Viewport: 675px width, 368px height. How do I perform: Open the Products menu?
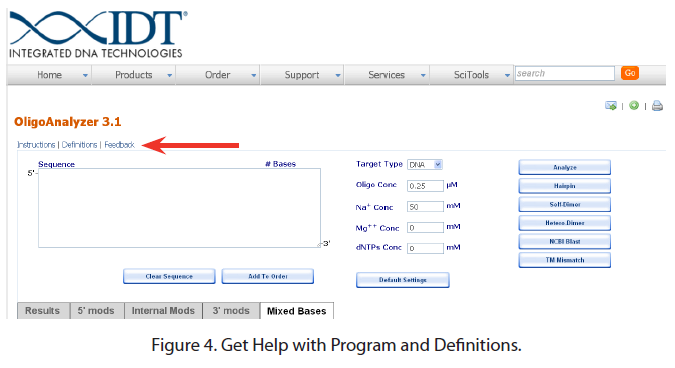click(133, 75)
